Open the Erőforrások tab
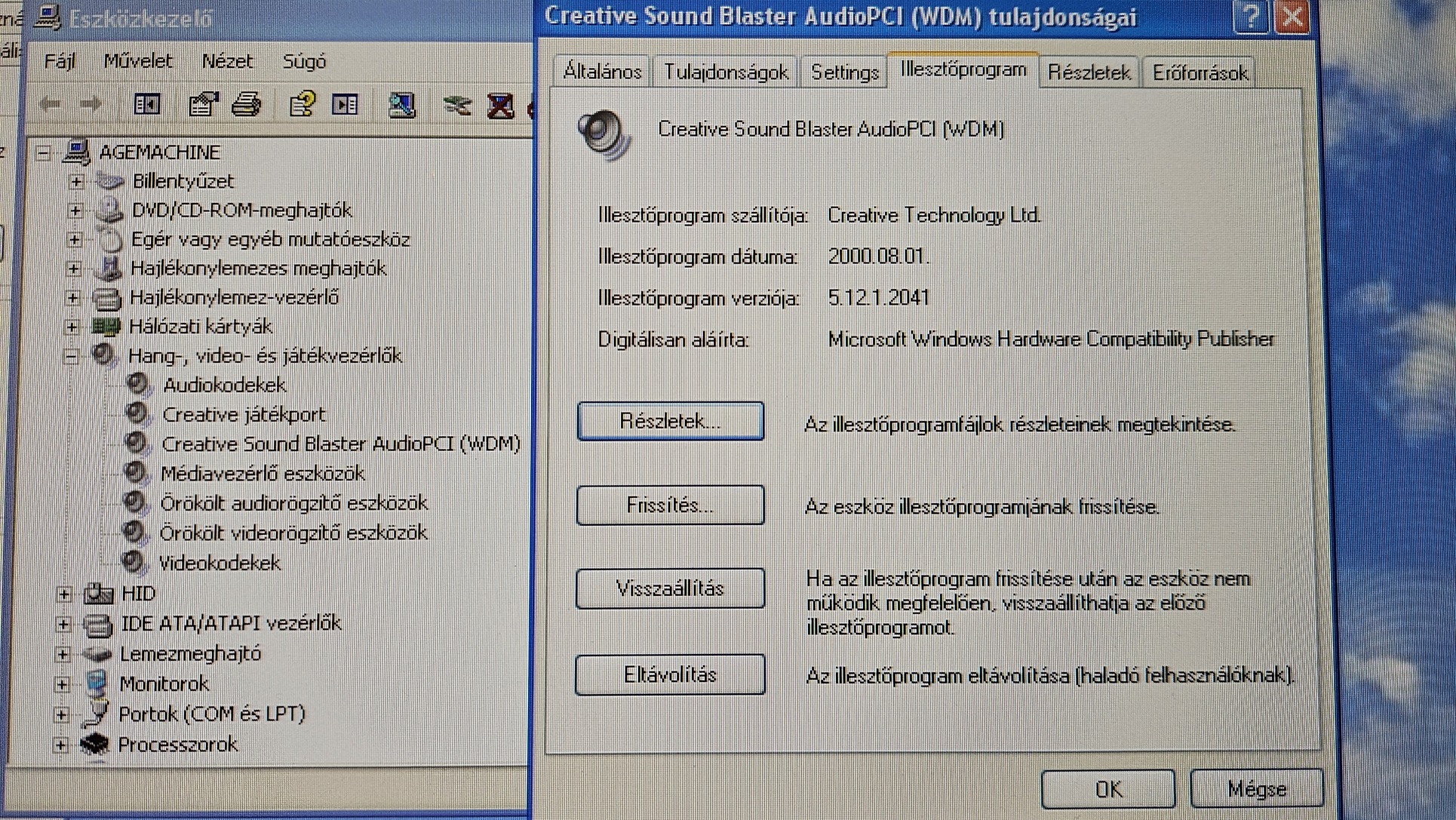1456x820 pixels. tap(1199, 73)
